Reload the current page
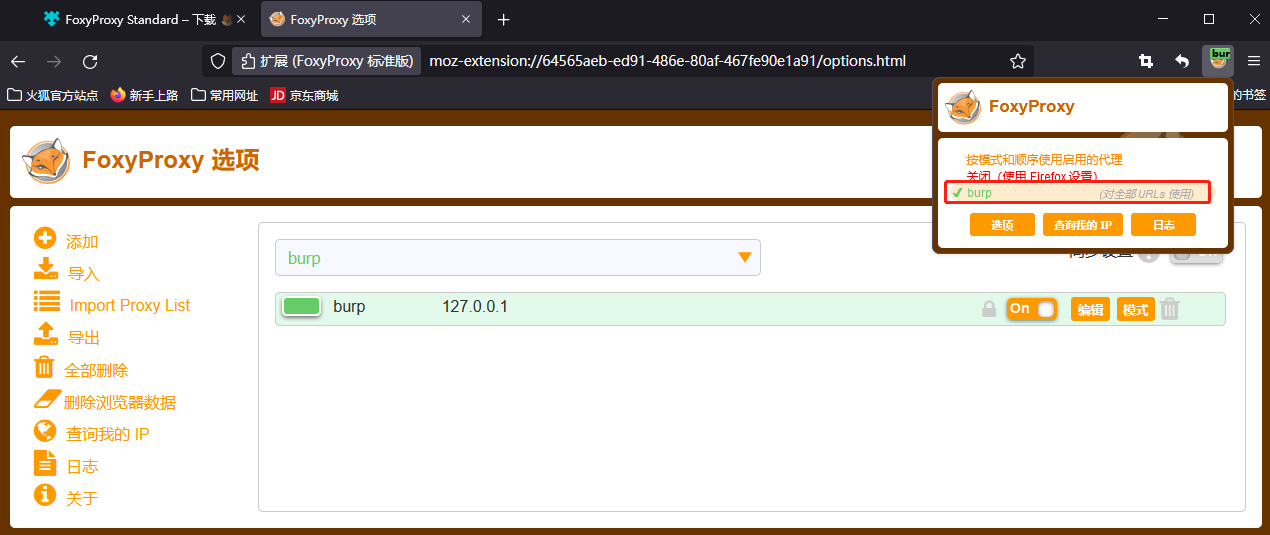This screenshot has height=535, width=1270. tap(90, 61)
